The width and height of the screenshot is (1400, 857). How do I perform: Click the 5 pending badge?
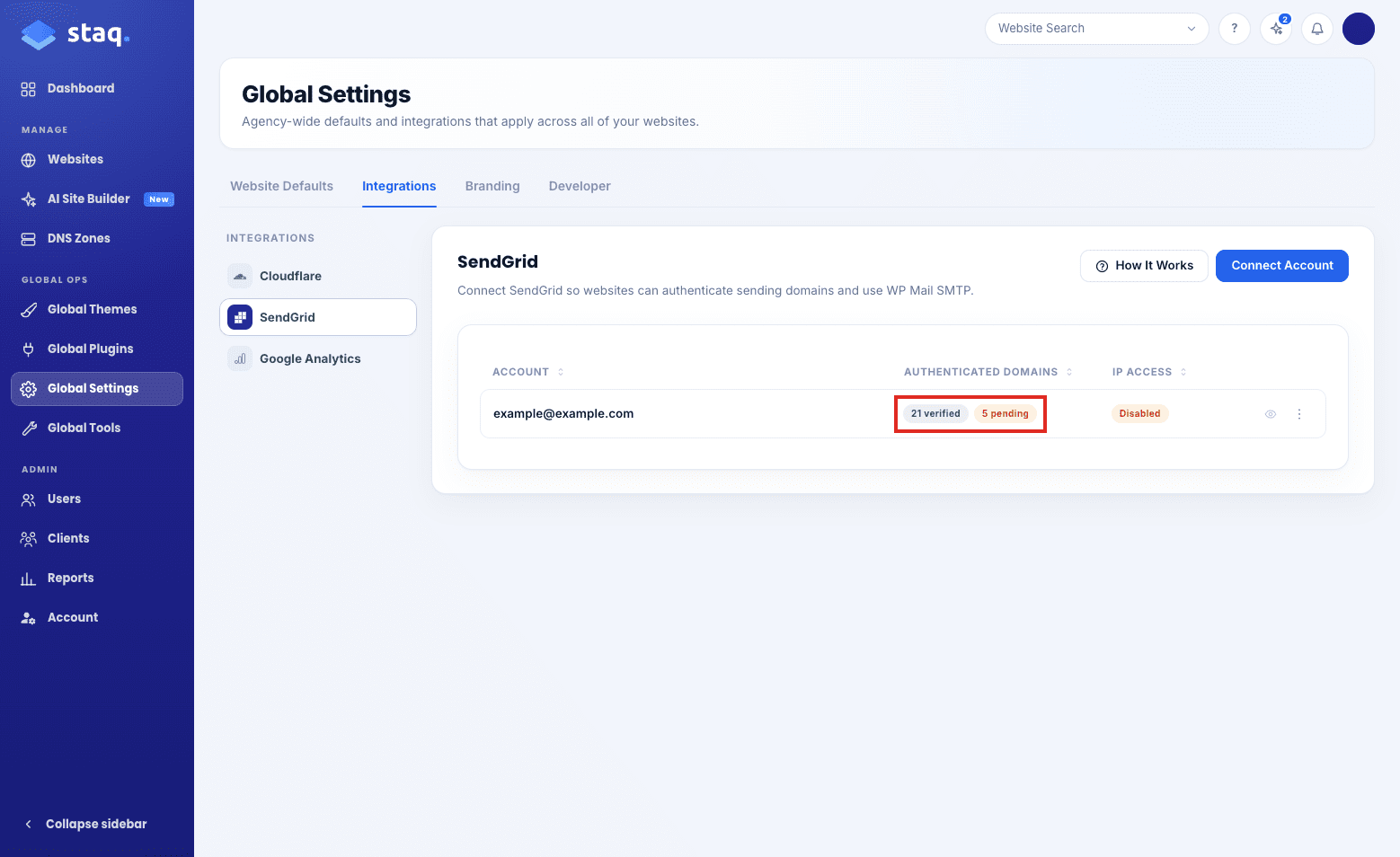1005,413
